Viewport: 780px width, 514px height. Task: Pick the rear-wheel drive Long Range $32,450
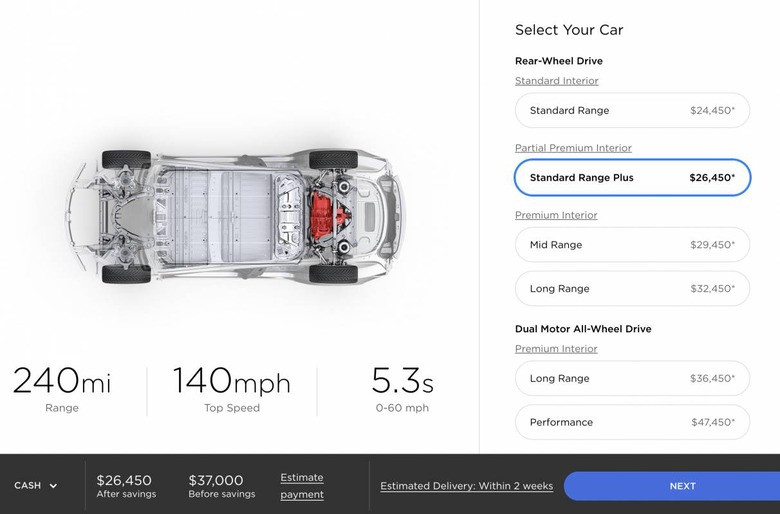(632, 289)
